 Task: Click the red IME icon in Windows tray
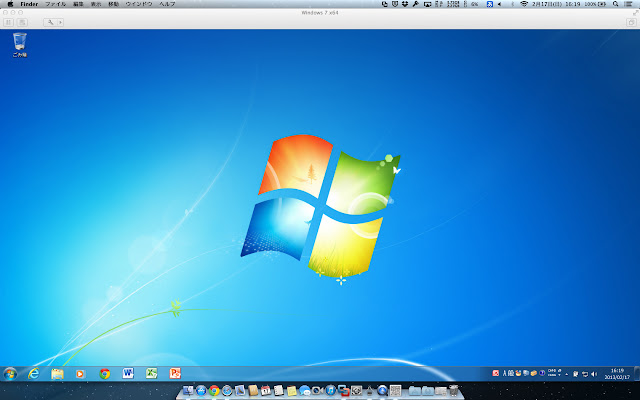tap(496, 373)
